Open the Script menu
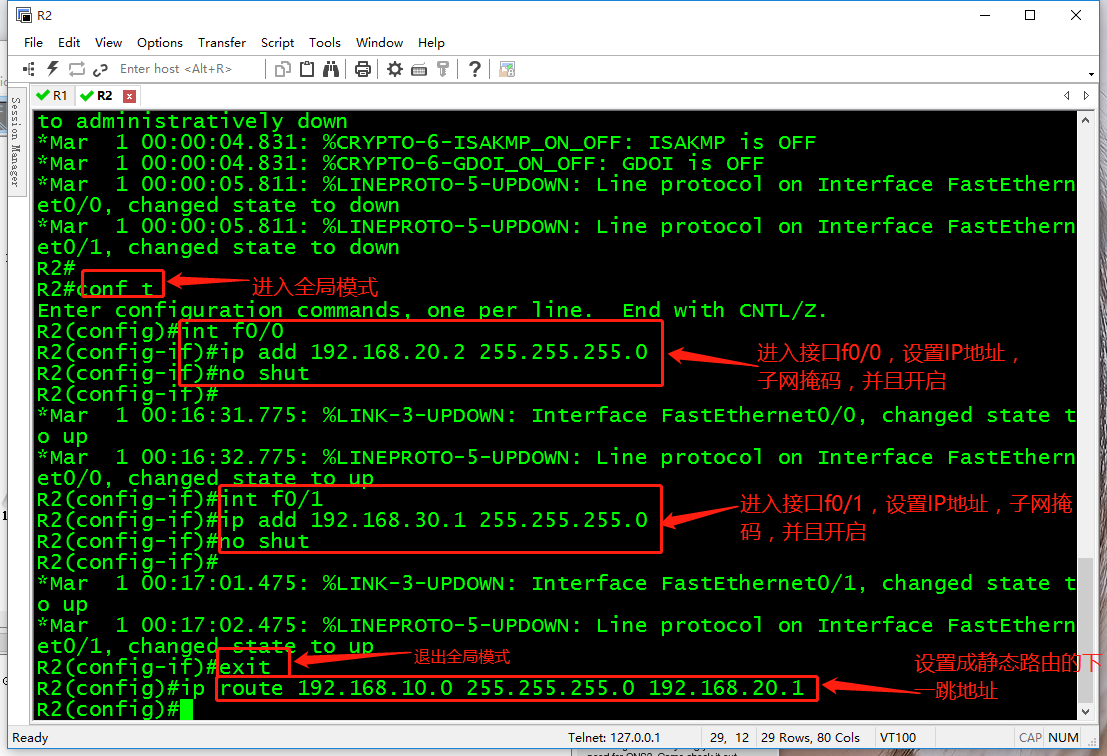This screenshot has height=756, width=1107. (x=277, y=42)
